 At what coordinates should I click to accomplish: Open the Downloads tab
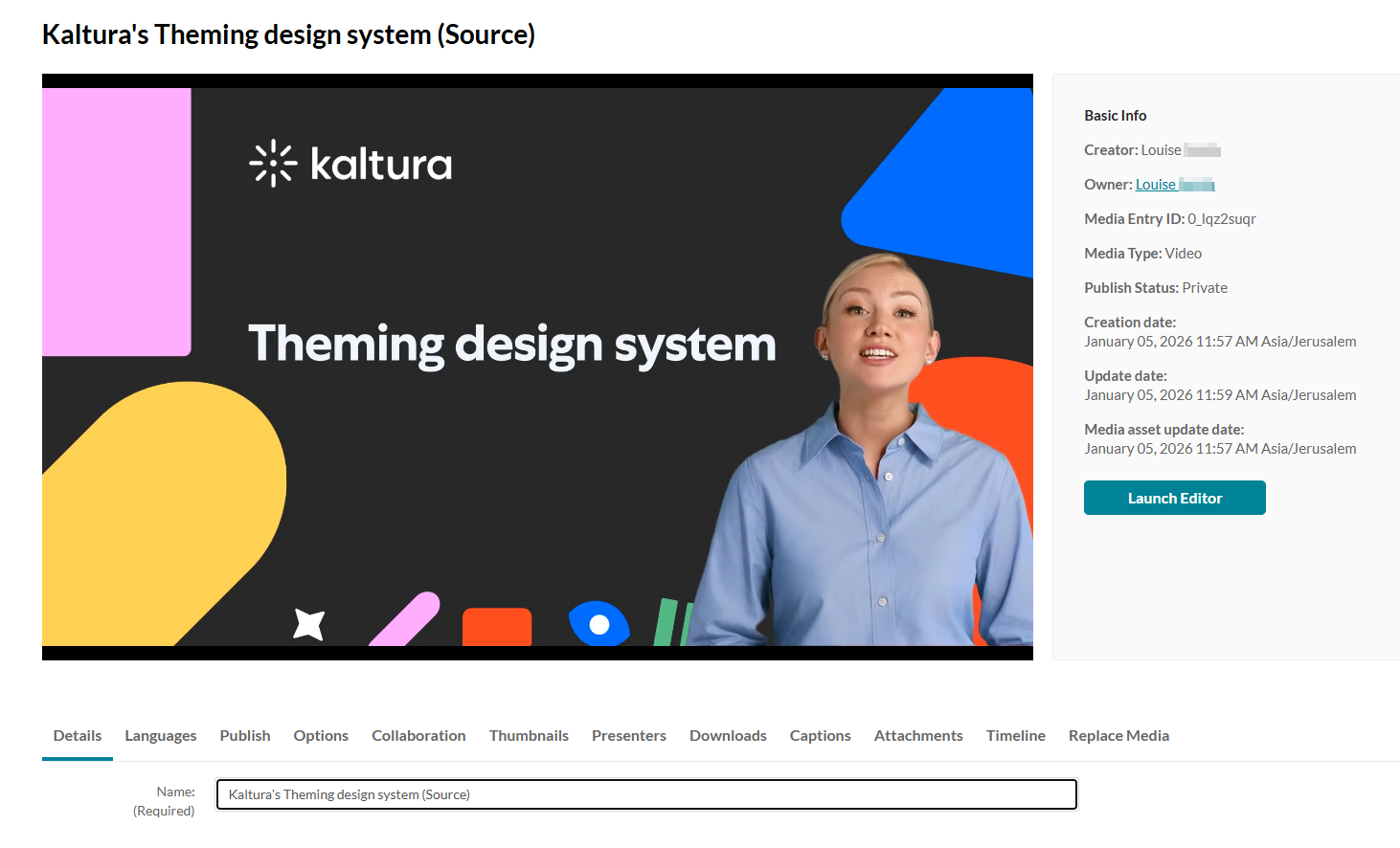[728, 735]
